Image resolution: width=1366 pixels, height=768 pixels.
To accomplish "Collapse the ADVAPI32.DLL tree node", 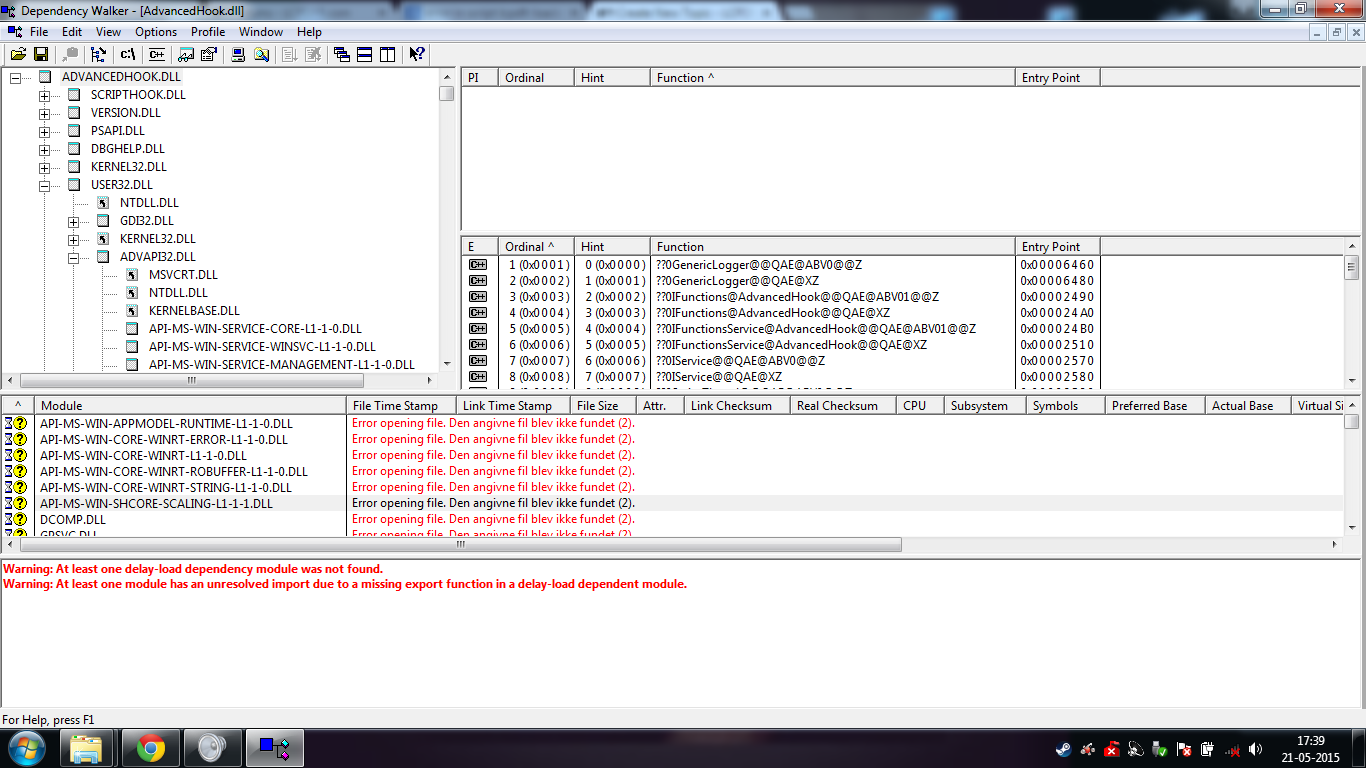I will pyautogui.click(x=73, y=257).
